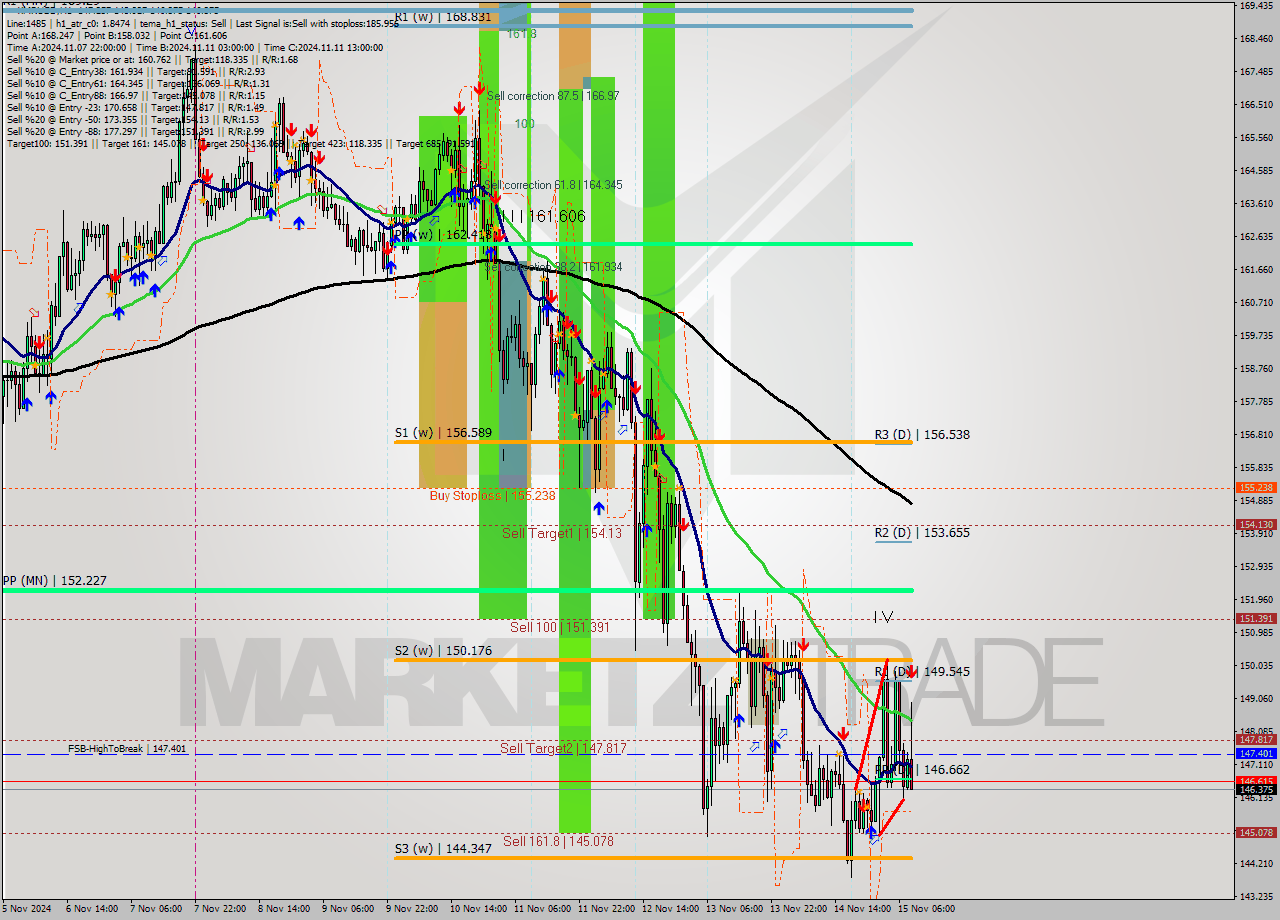
Task: Click the red 154.130 price axis tag
Action: (x=1256, y=524)
